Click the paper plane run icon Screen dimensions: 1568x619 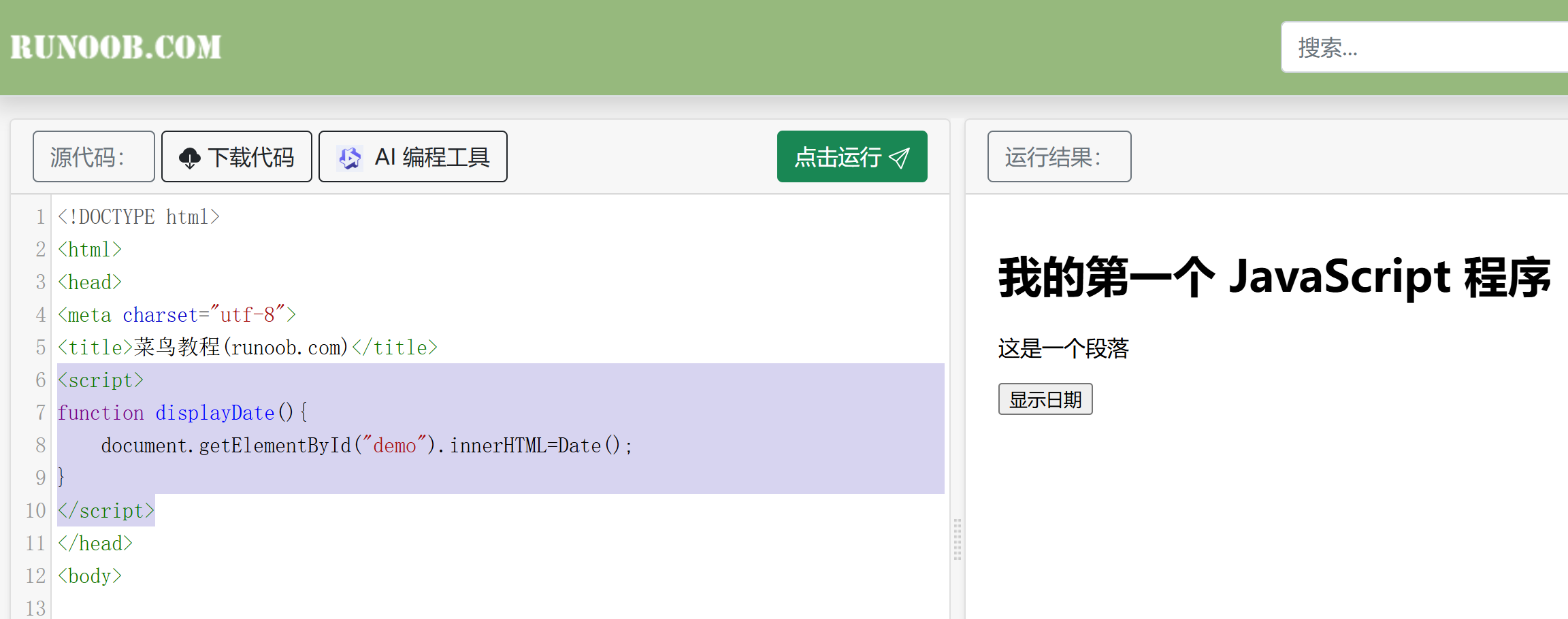click(x=900, y=158)
